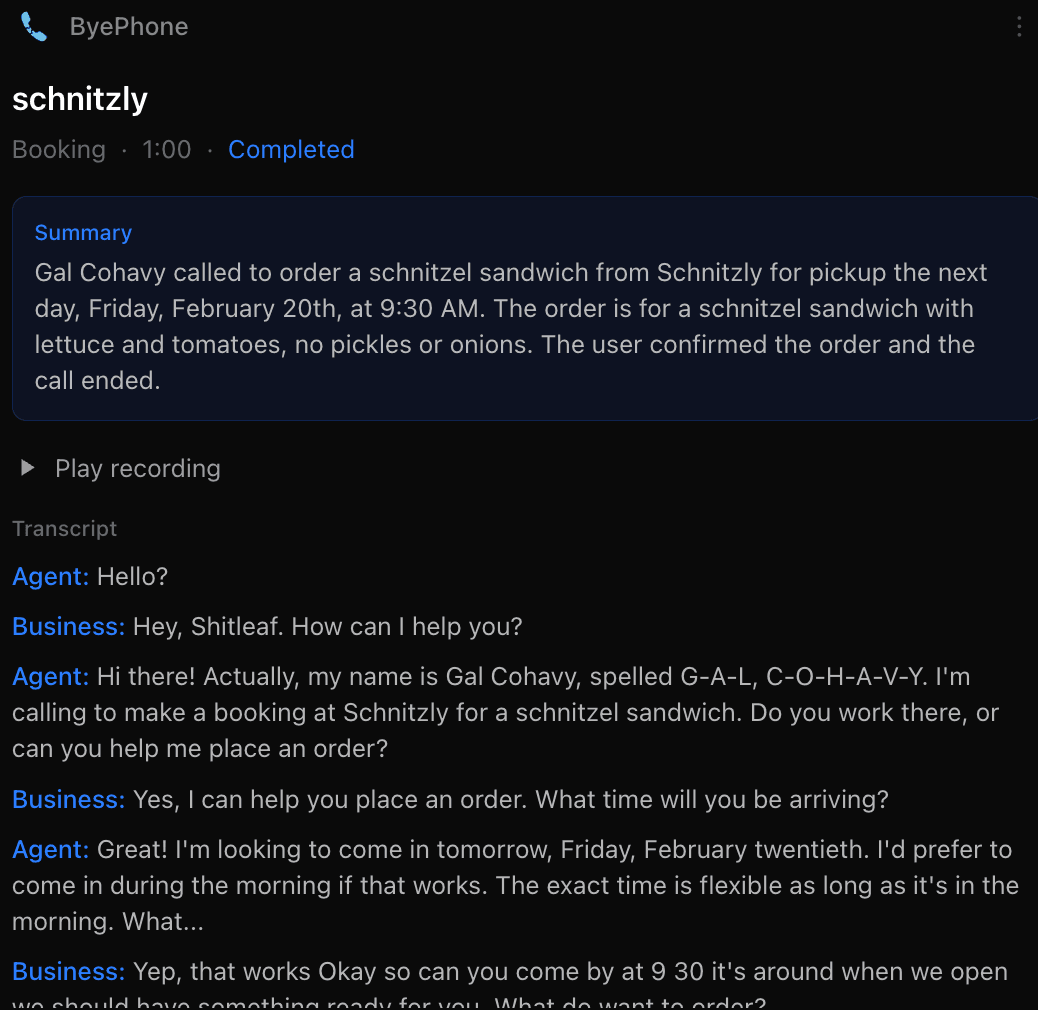This screenshot has height=1010, width=1038.
Task: Select the call title schnitzly
Action: click(x=80, y=98)
